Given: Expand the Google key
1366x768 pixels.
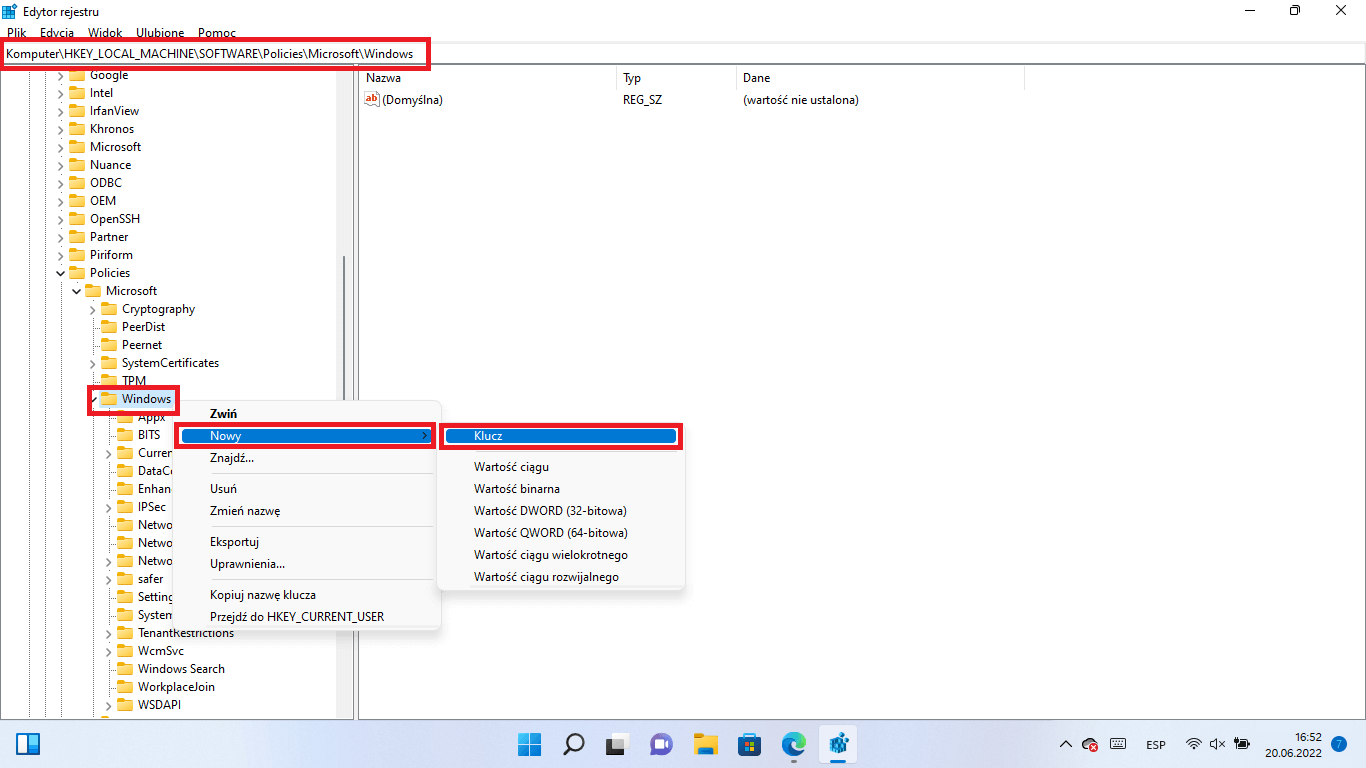Looking at the screenshot, I should coord(61,75).
